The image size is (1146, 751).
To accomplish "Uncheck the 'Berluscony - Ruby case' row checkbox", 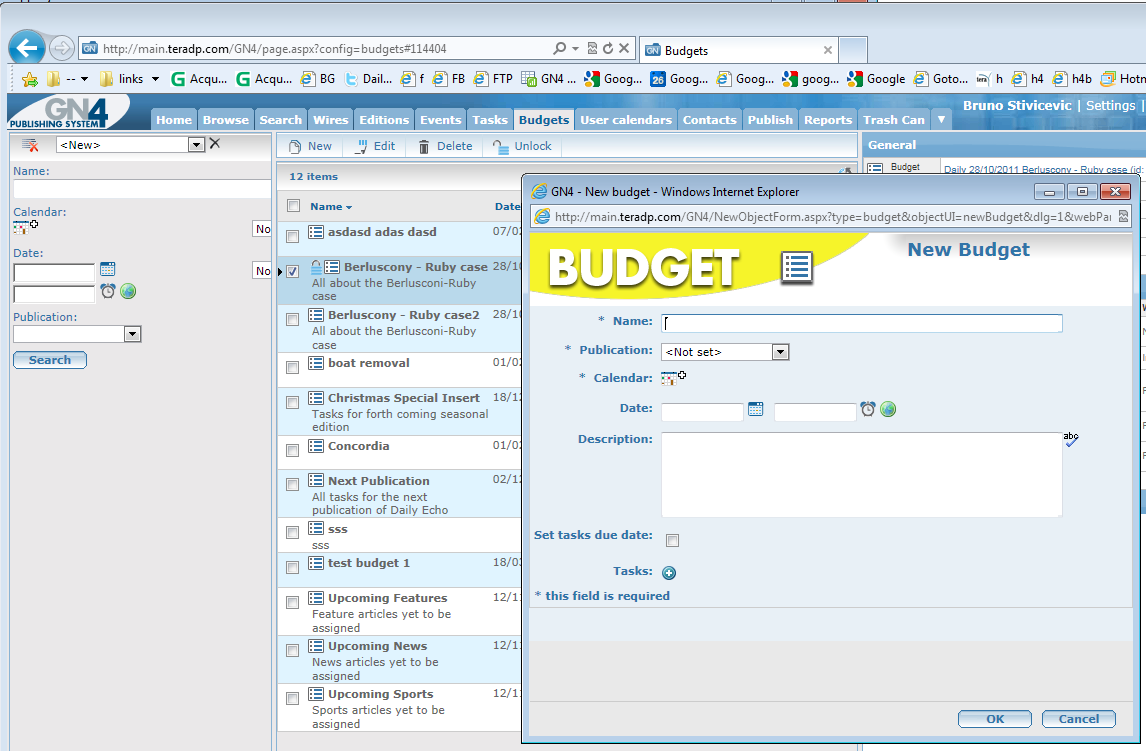I will (292, 272).
